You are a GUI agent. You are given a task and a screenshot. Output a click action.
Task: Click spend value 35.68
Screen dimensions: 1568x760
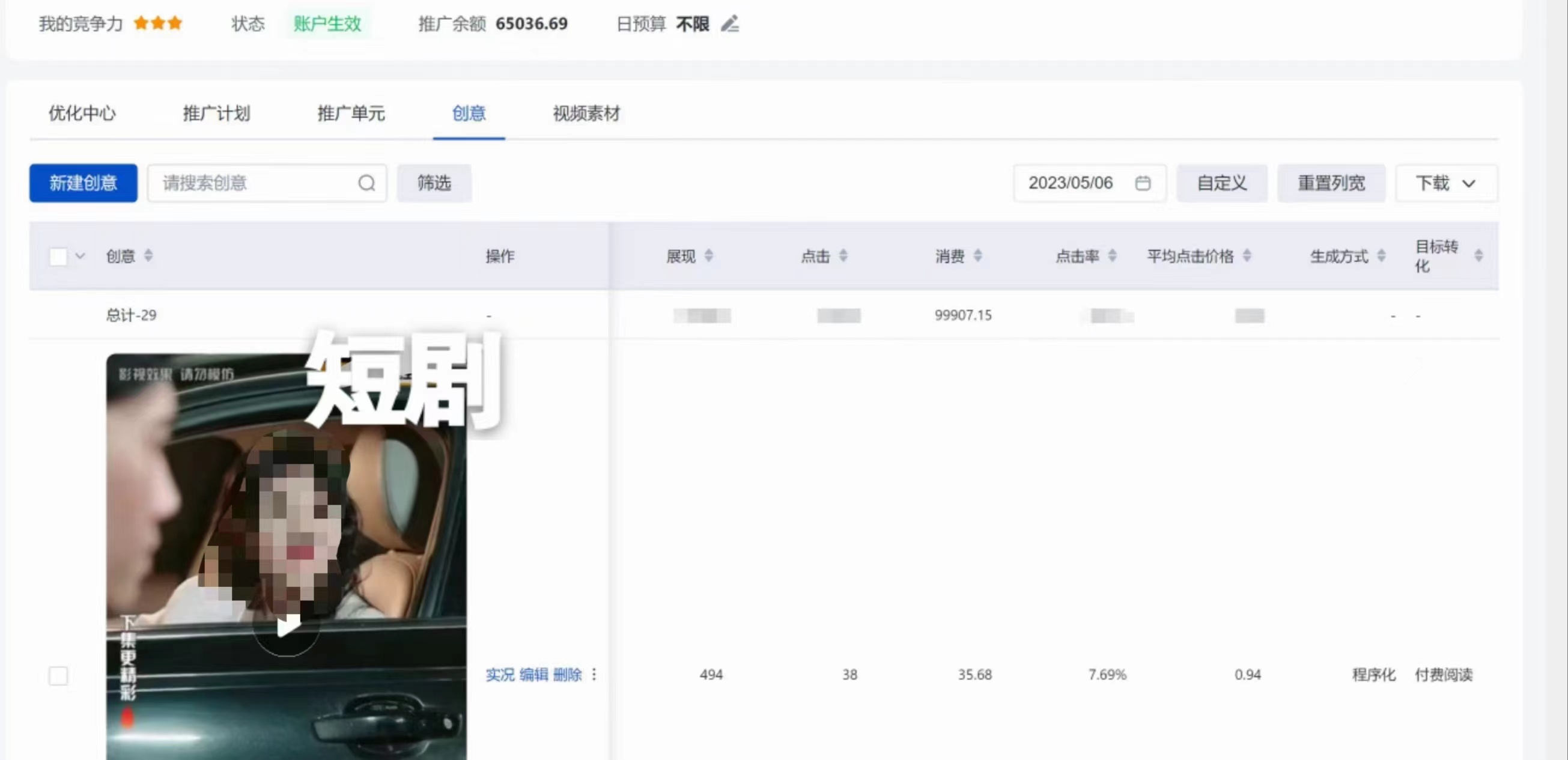(x=974, y=674)
